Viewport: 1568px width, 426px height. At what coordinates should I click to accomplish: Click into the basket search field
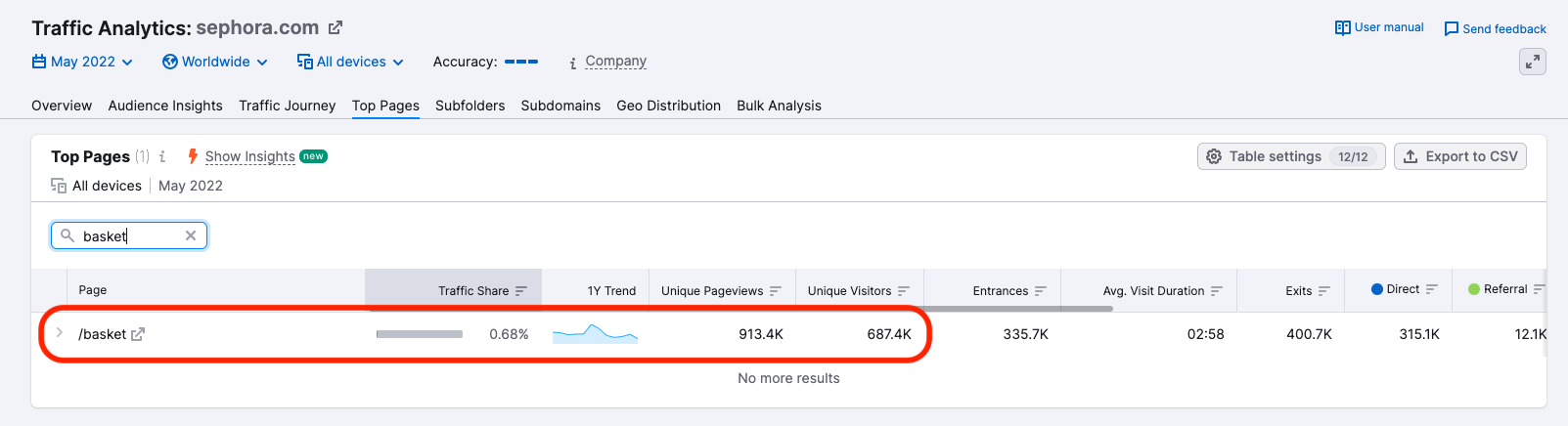pos(129,235)
